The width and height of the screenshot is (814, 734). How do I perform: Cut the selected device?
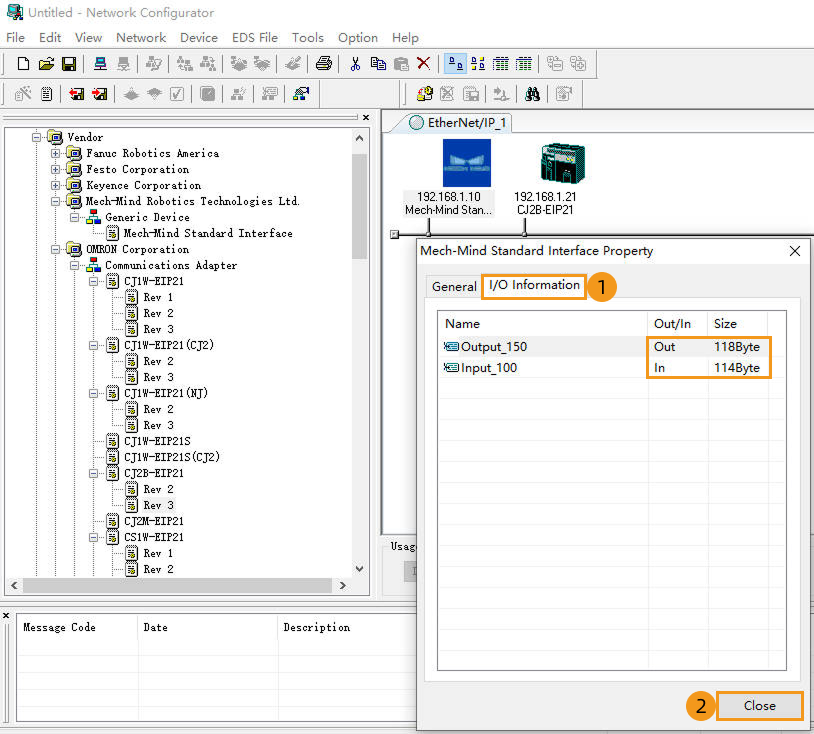(x=355, y=63)
